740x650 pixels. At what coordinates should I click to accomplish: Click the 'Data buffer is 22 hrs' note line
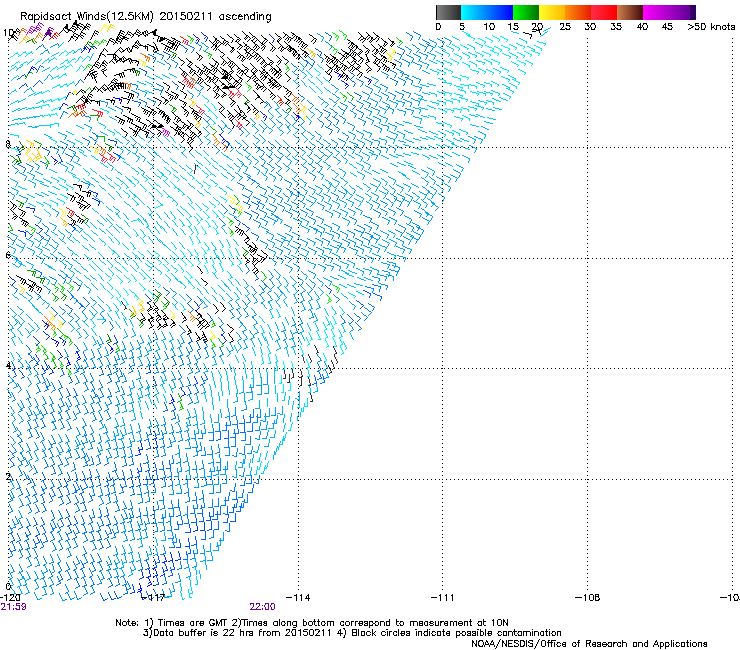(352, 633)
